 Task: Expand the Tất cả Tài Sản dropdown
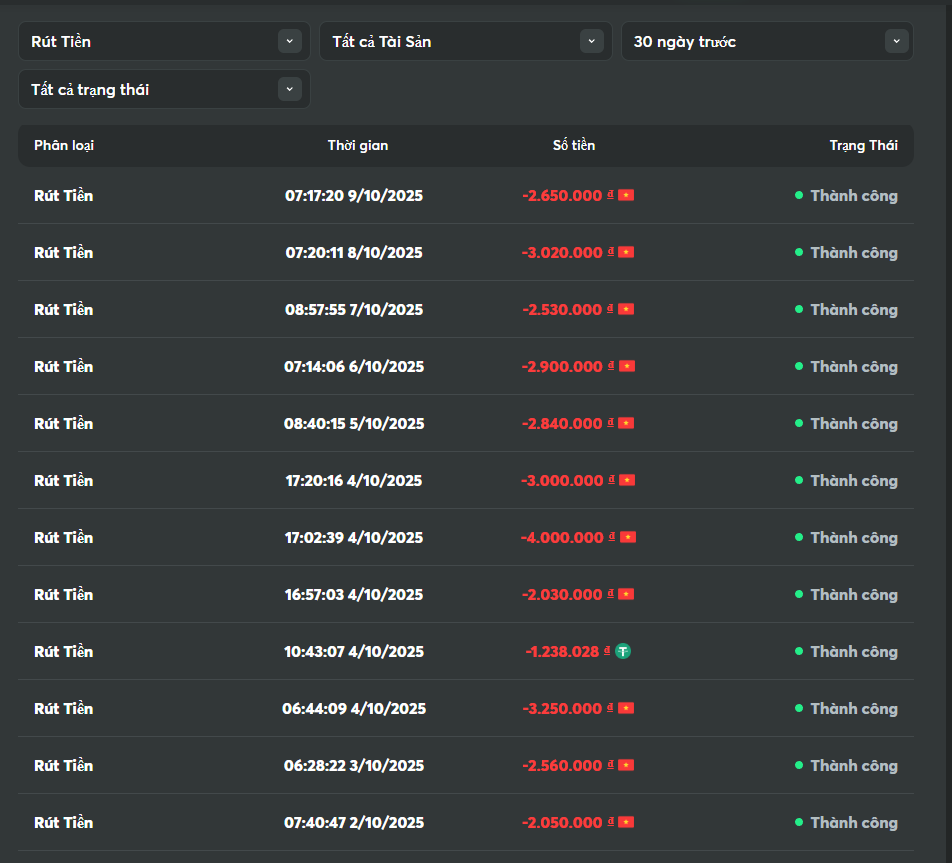(x=465, y=41)
